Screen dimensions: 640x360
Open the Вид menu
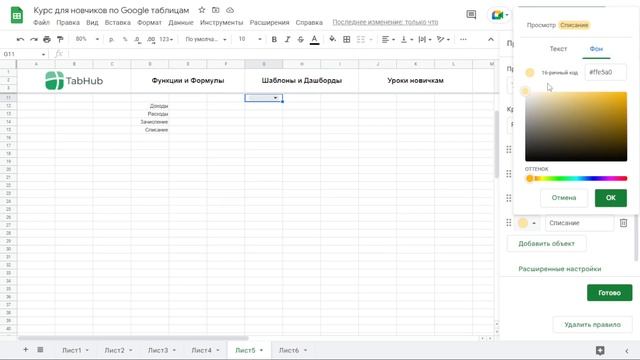tap(92, 22)
